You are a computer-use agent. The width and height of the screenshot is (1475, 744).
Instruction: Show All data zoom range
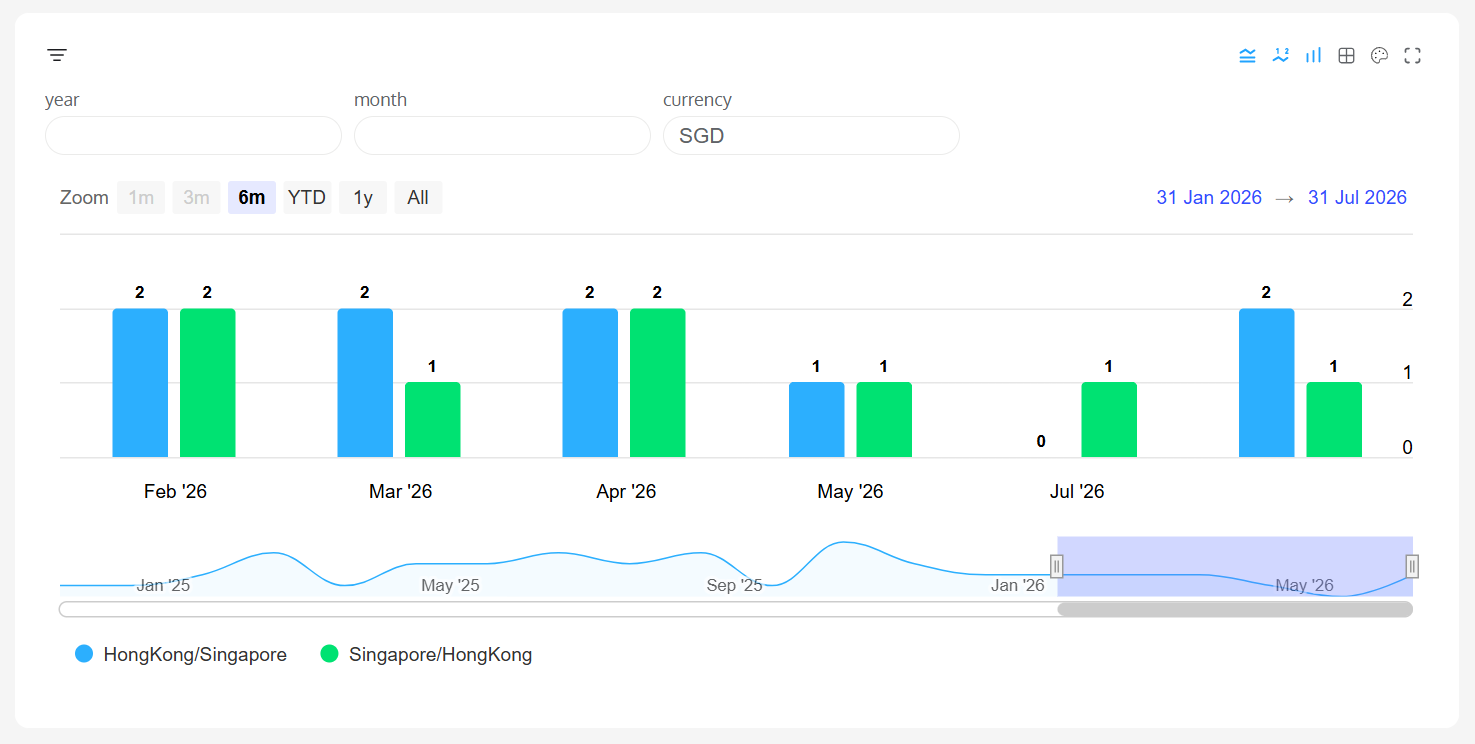tap(418, 198)
